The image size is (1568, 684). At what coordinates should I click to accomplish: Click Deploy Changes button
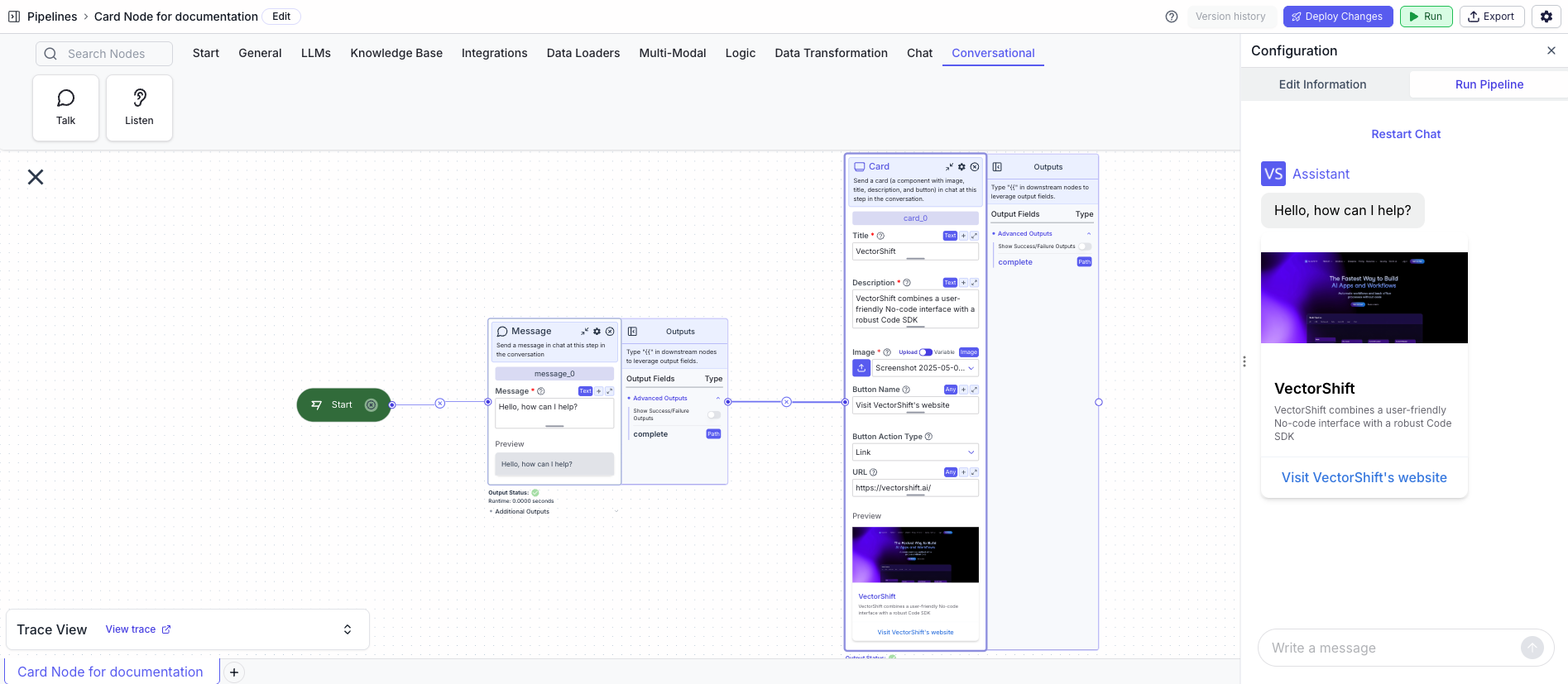pos(1338,17)
